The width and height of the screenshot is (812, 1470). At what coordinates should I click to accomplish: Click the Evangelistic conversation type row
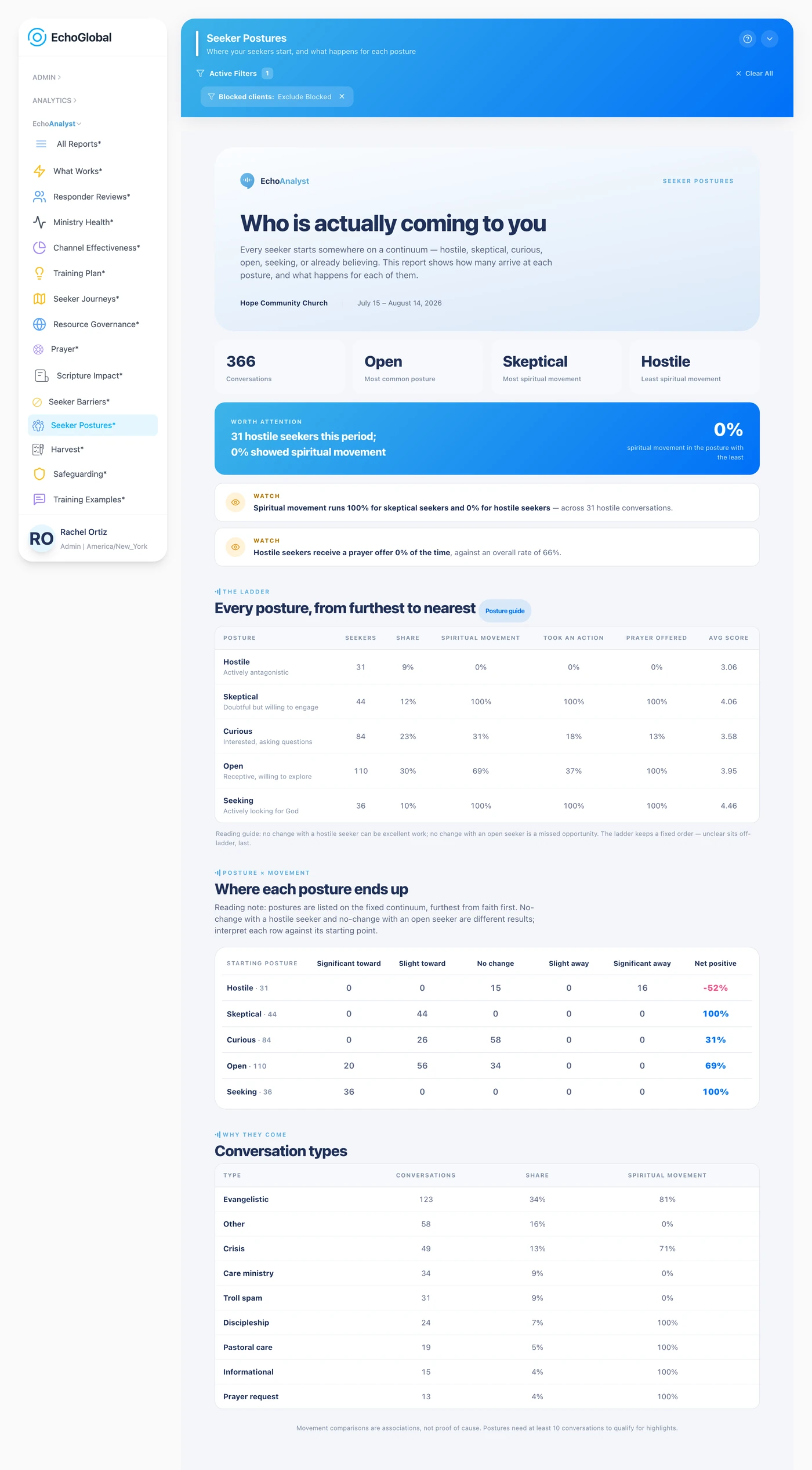coord(487,1199)
